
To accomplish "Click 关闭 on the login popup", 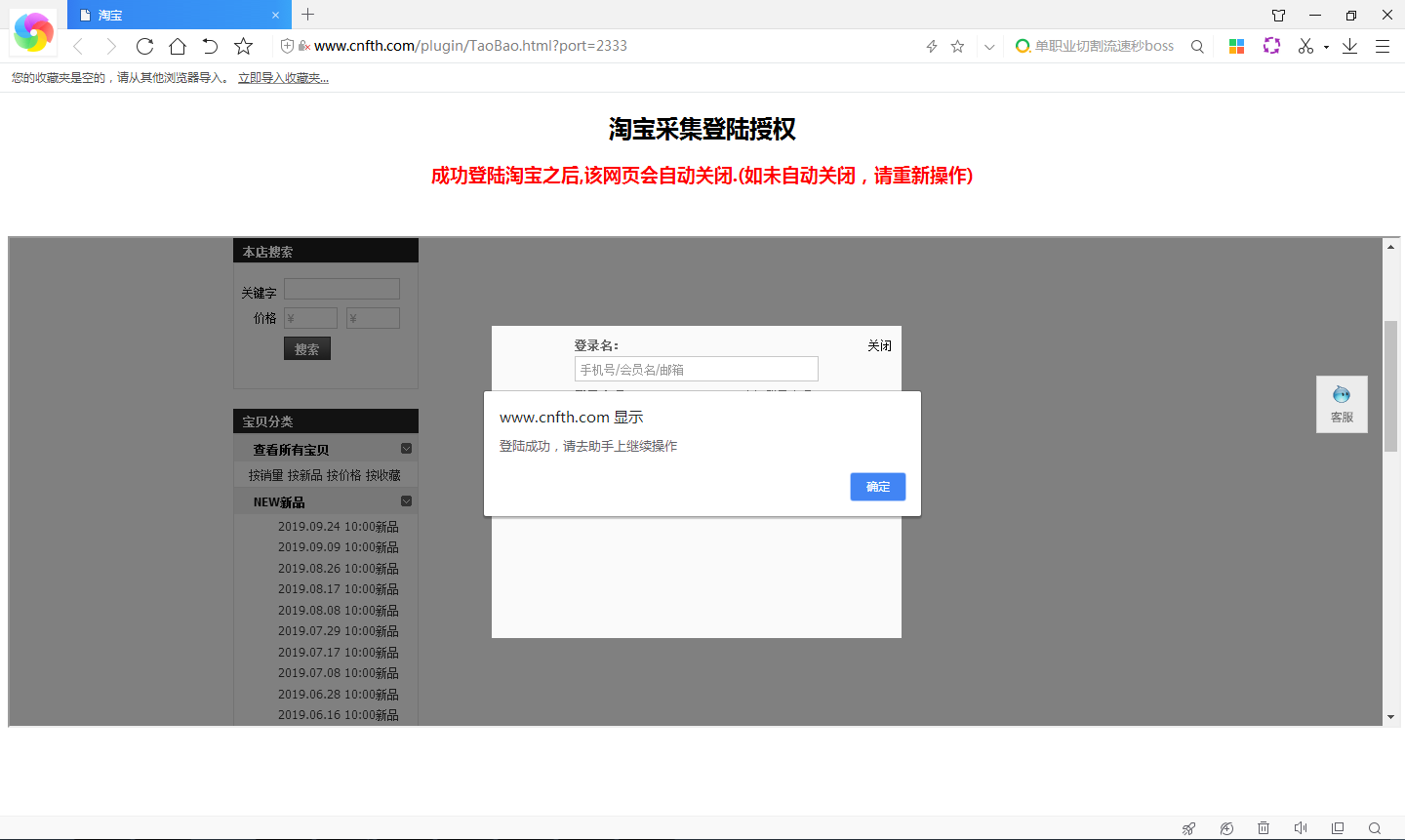I will point(879,345).
